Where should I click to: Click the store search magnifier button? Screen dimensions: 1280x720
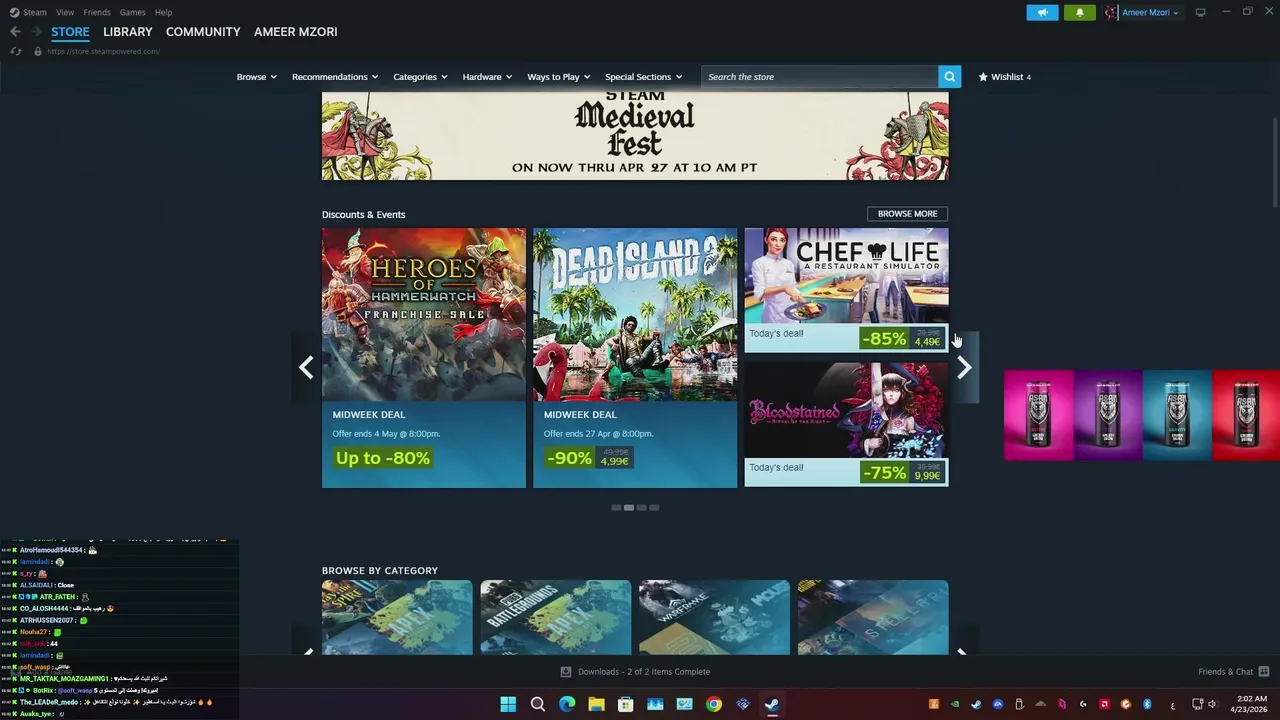coord(949,76)
